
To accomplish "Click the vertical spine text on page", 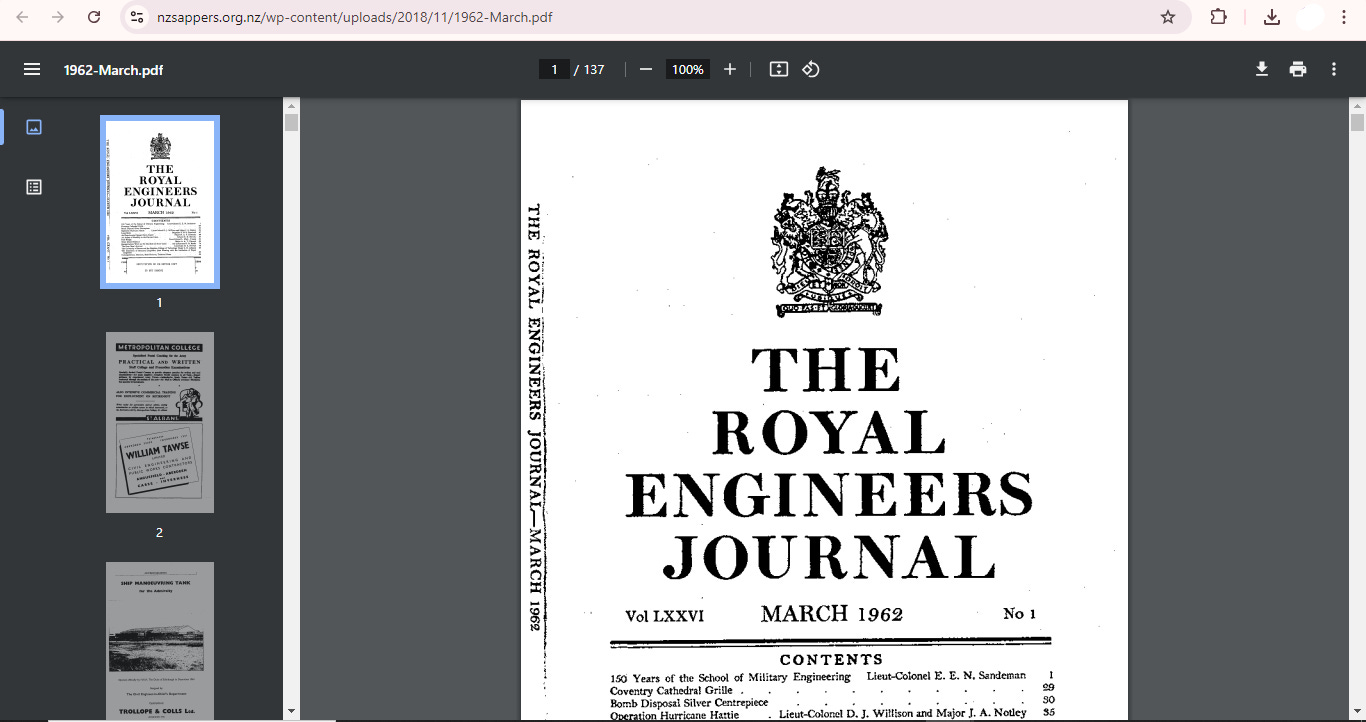I will coord(534,417).
